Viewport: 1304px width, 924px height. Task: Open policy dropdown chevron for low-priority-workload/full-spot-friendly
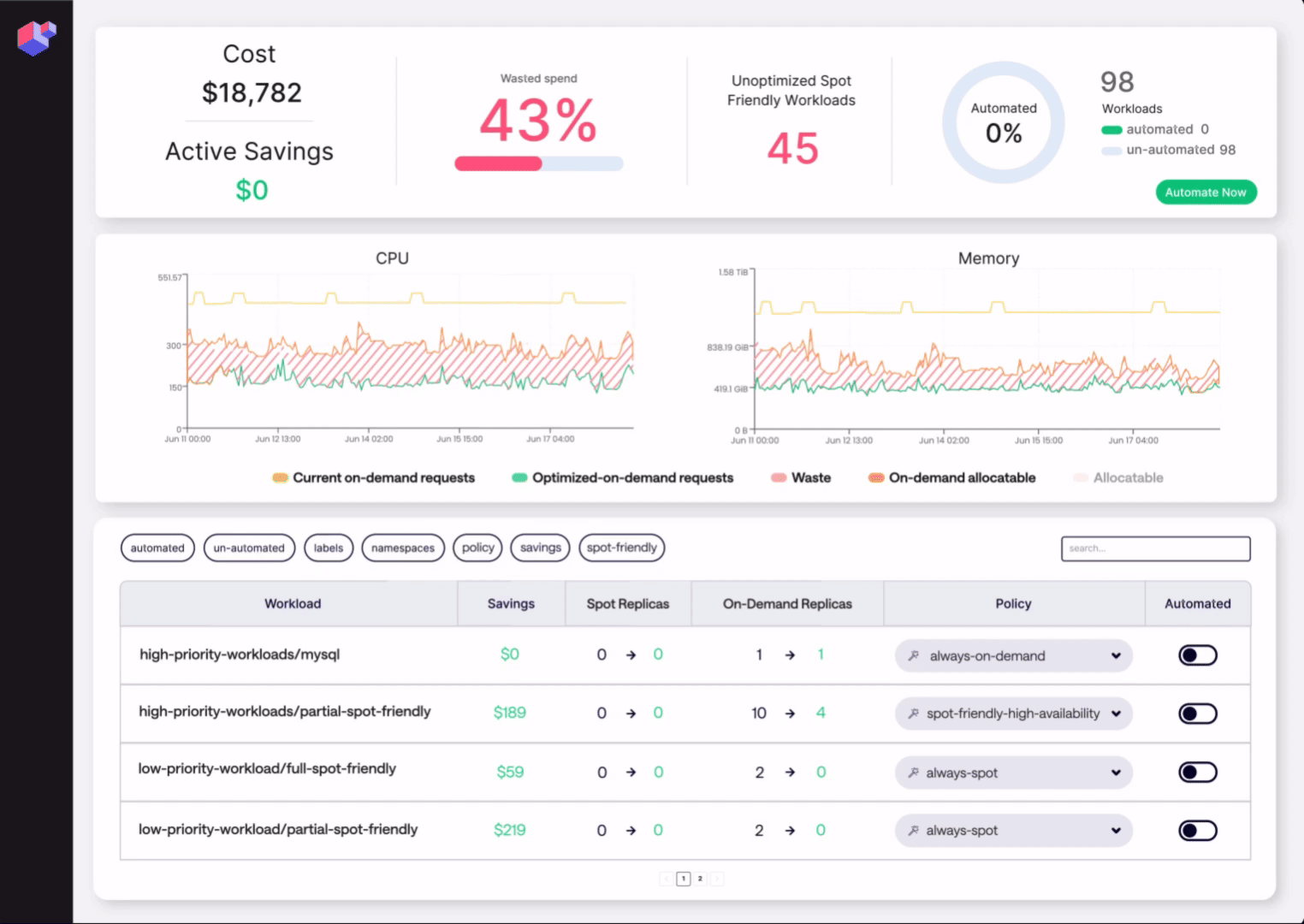[1116, 773]
